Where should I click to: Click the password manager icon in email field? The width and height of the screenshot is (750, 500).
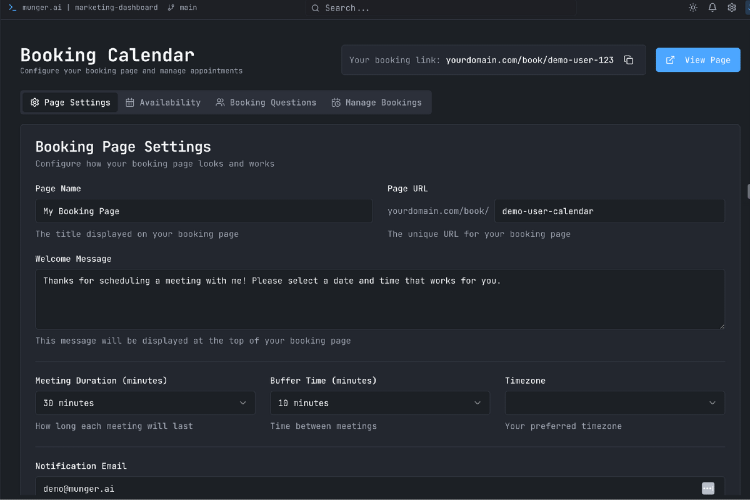(708, 488)
